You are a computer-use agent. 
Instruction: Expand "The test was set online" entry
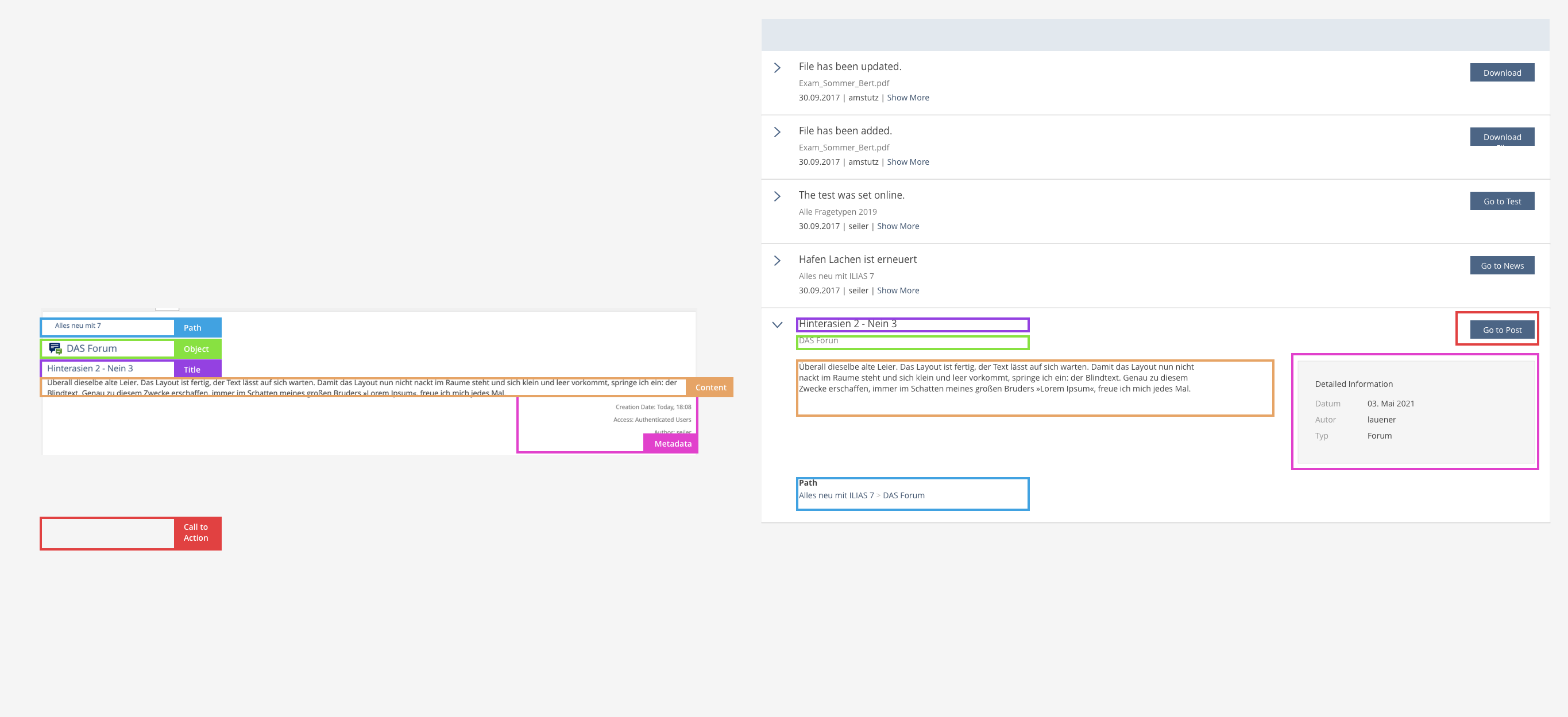777,196
